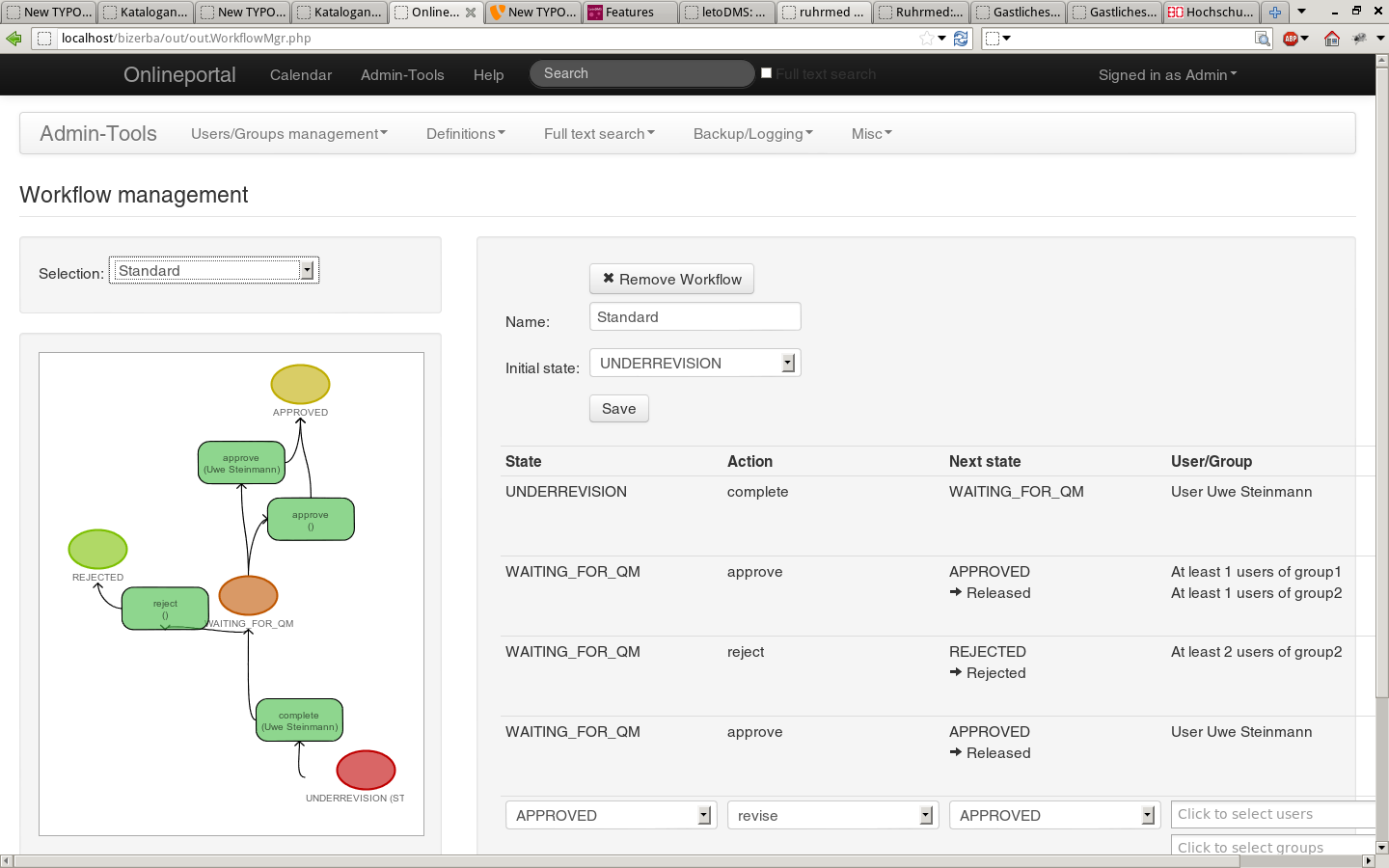Open the workflow Selection dropdown
Viewport: 1389px width, 868px height.
[213, 271]
